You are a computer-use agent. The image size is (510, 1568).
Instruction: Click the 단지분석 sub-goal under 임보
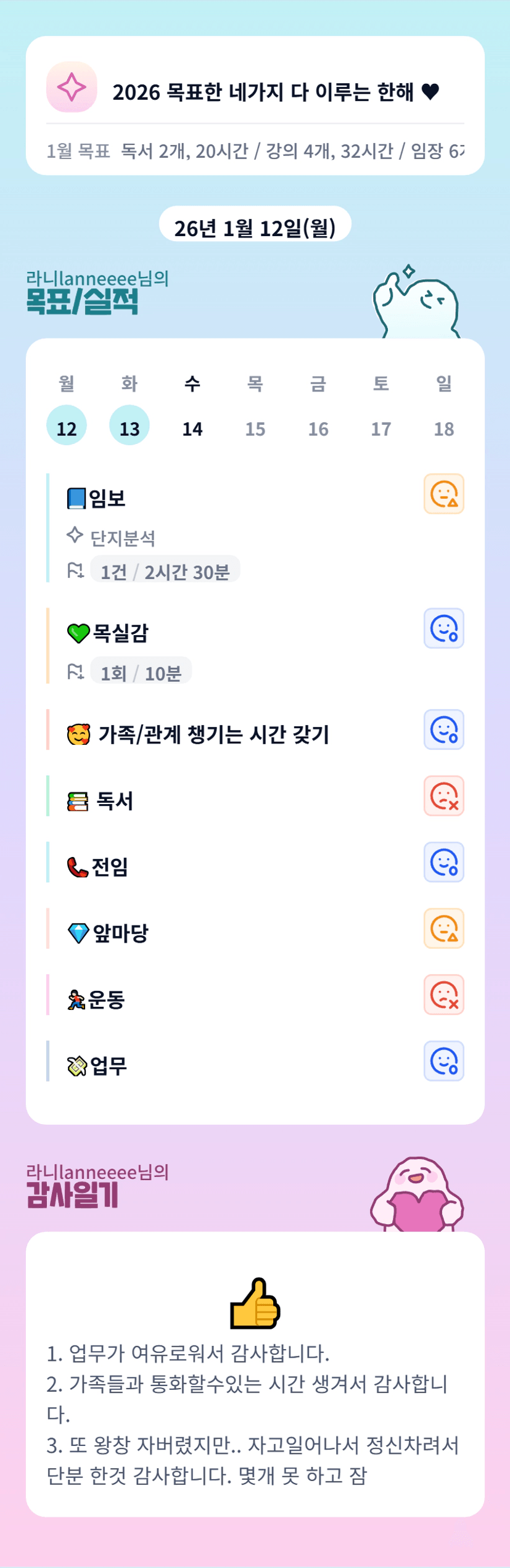click(122, 538)
